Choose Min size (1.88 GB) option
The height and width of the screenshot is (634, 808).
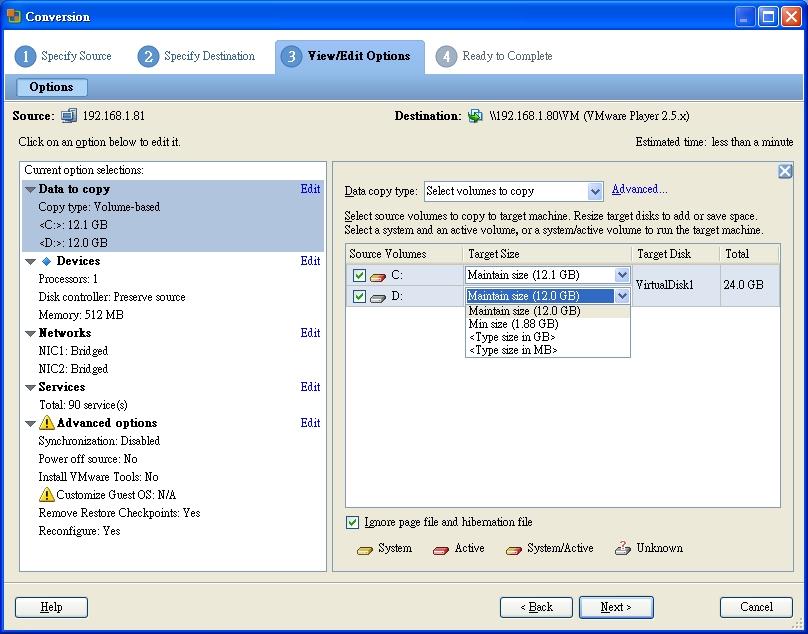547,324
